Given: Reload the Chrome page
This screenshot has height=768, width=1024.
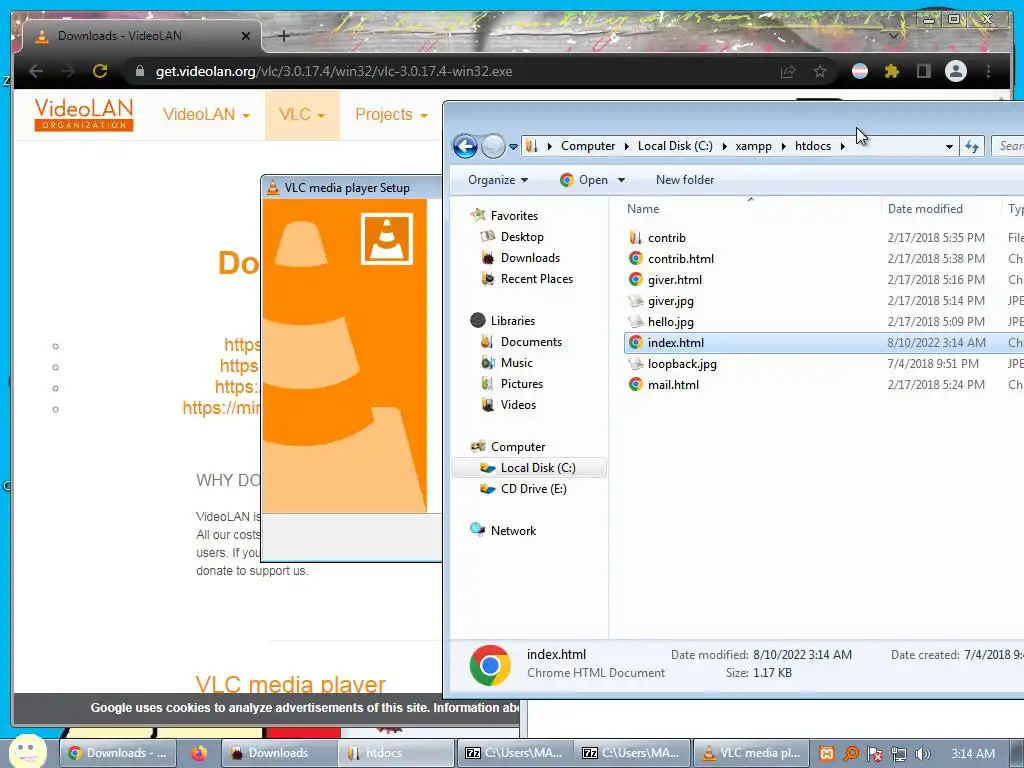Looking at the screenshot, I should click(100, 71).
